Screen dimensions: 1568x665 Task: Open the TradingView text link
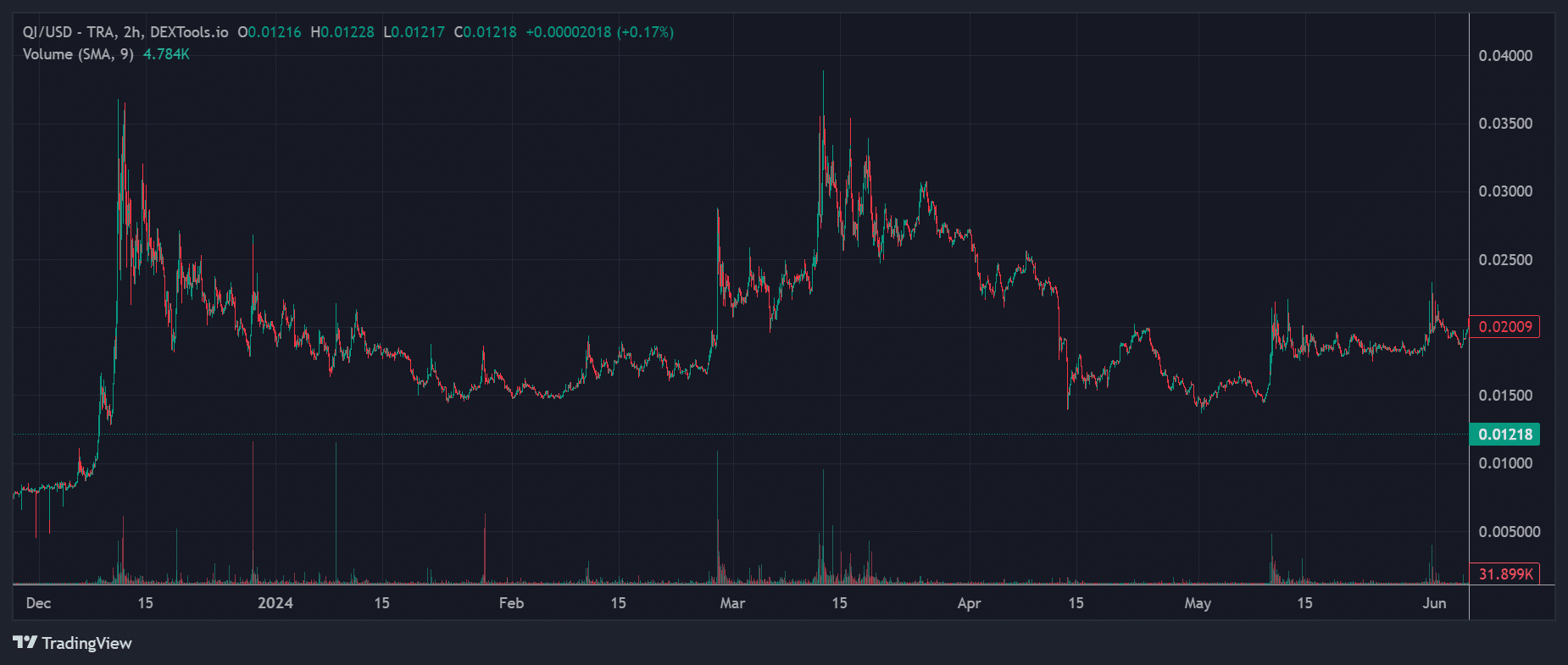[x=86, y=643]
